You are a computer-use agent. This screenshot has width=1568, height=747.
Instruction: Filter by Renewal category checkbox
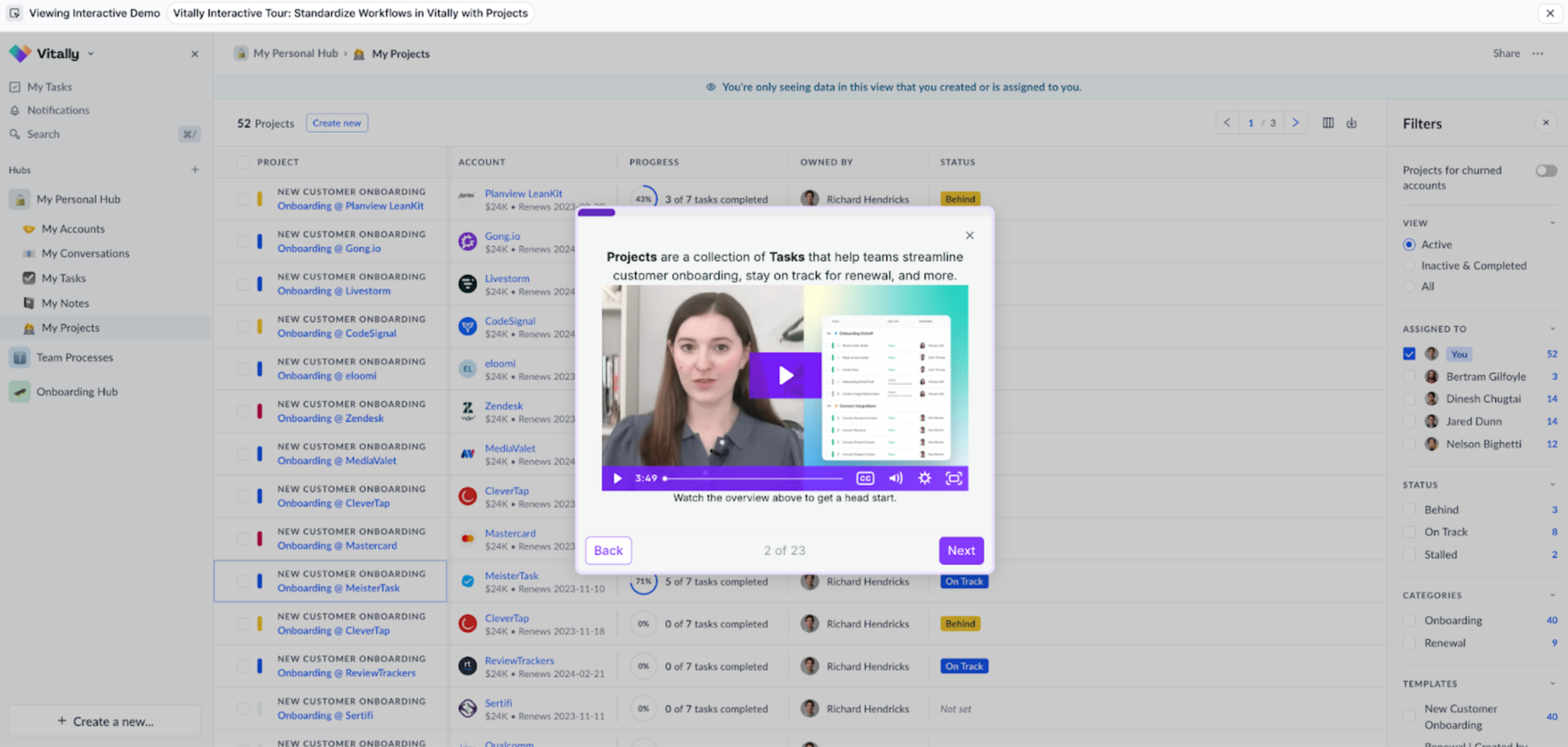[1409, 644]
